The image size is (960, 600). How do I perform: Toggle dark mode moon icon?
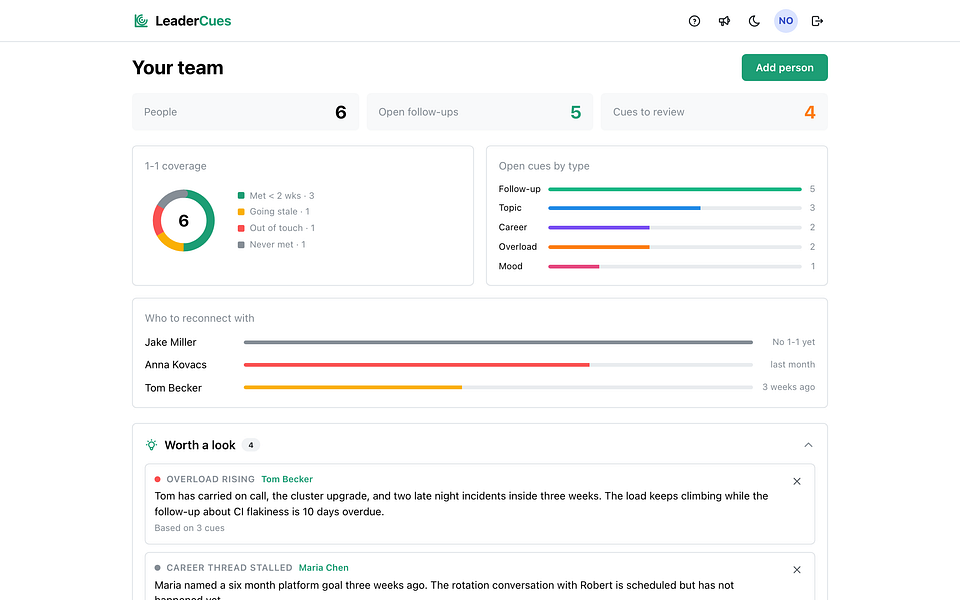click(754, 21)
